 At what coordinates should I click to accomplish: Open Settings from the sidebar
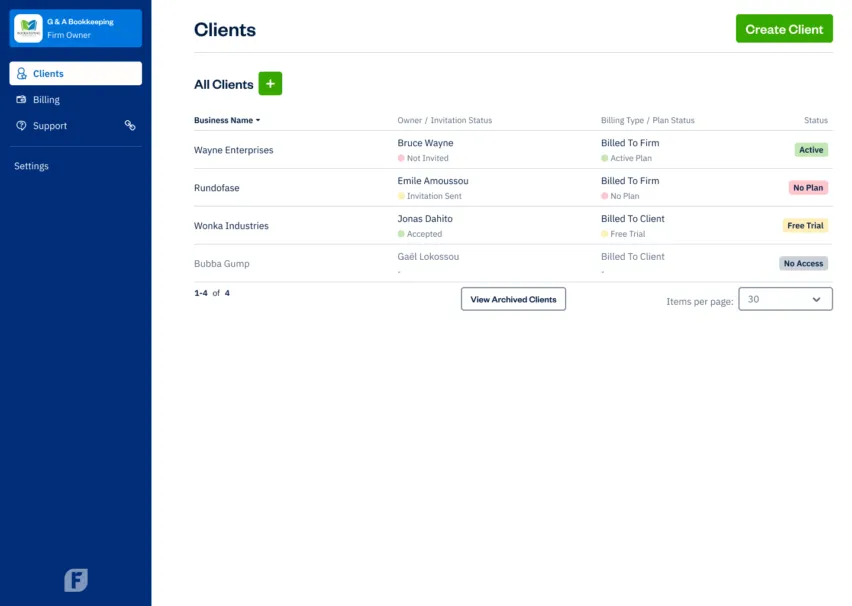[x=31, y=166]
